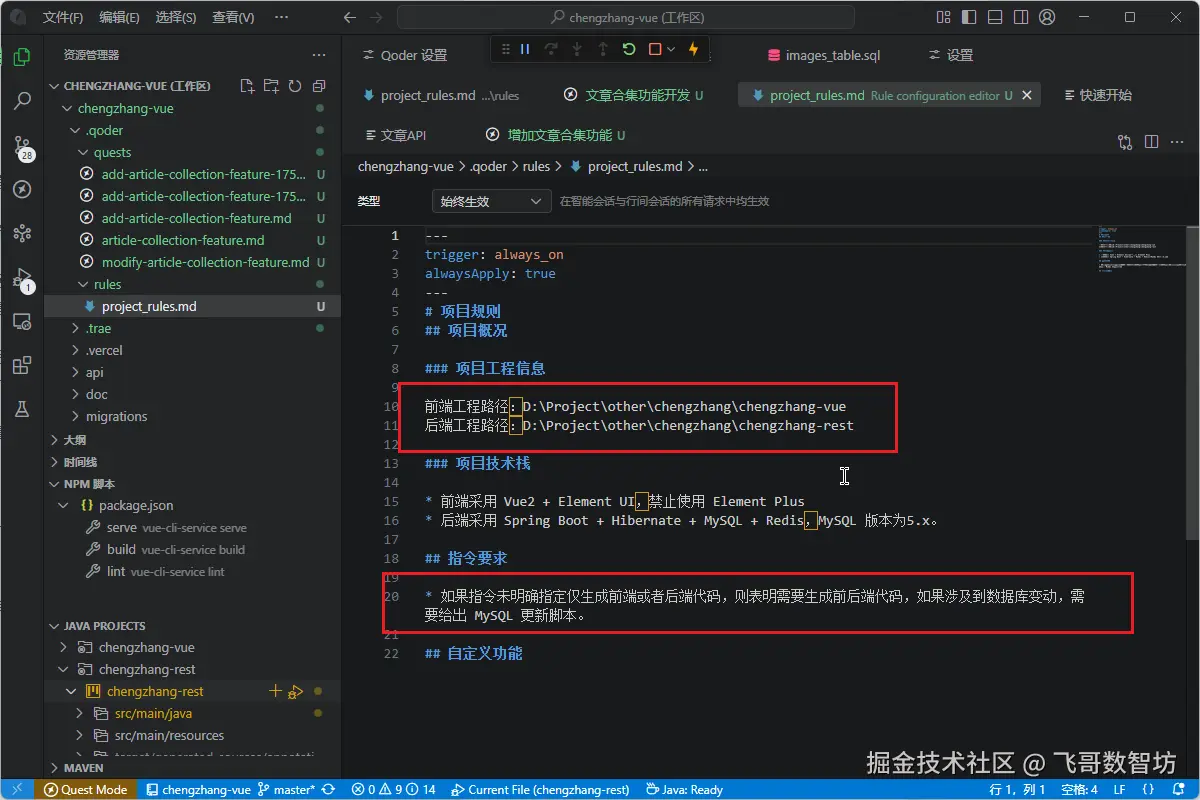Click the debug step into icon
This screenshot has height=800, width=1200.
click(576, 49)
